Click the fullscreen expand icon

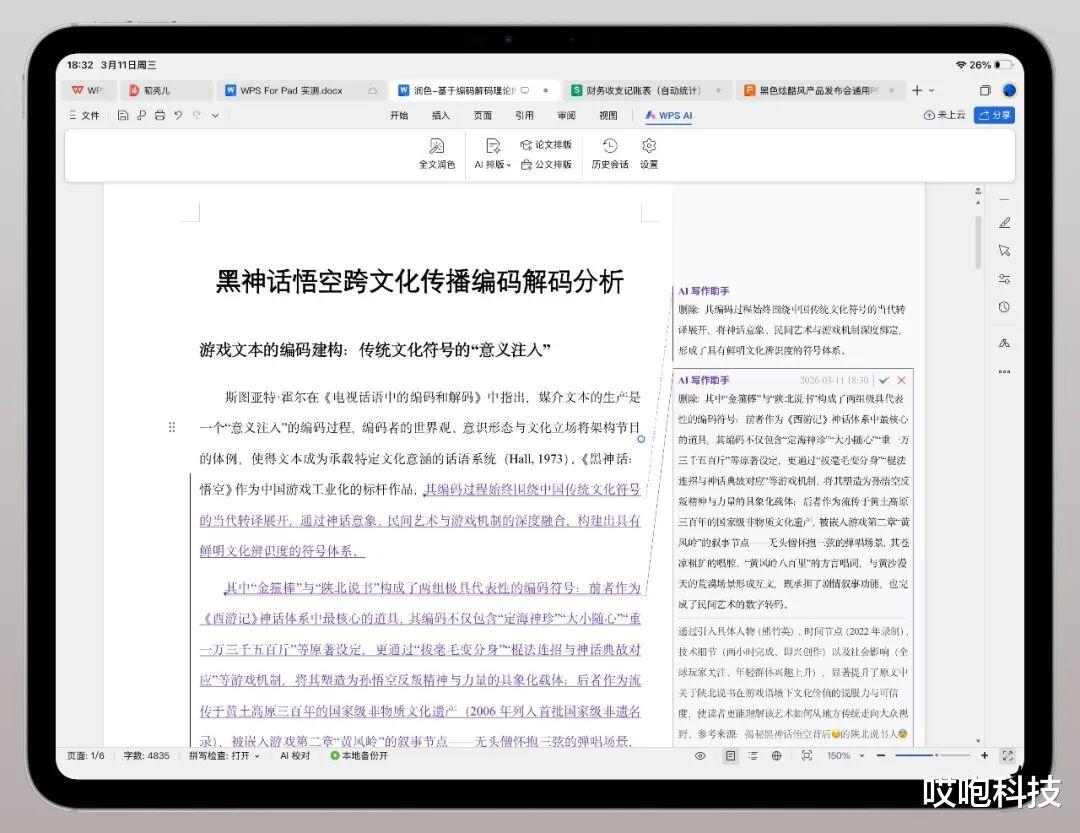[1007, 756]
